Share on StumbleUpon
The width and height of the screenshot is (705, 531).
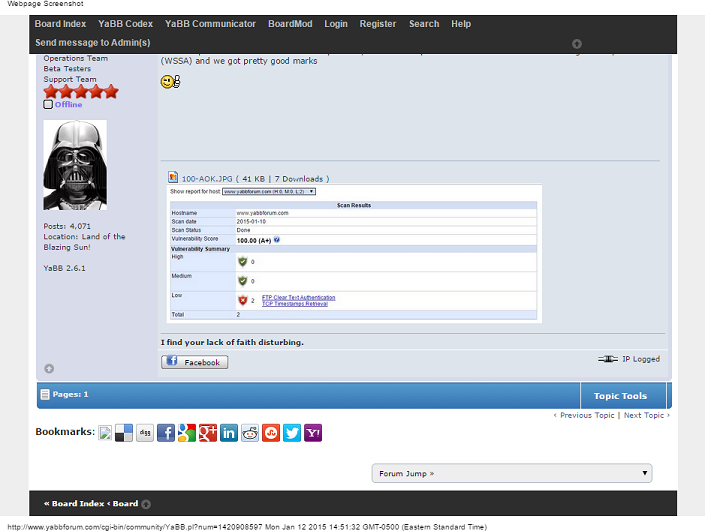click(271, 433)
